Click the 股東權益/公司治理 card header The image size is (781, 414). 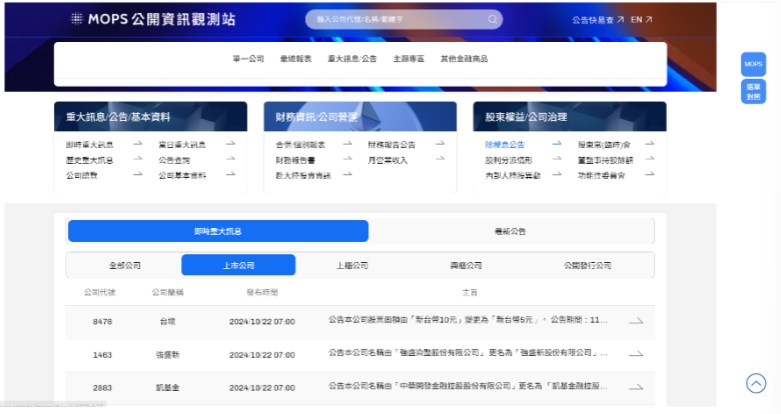[x=569, y=117]
